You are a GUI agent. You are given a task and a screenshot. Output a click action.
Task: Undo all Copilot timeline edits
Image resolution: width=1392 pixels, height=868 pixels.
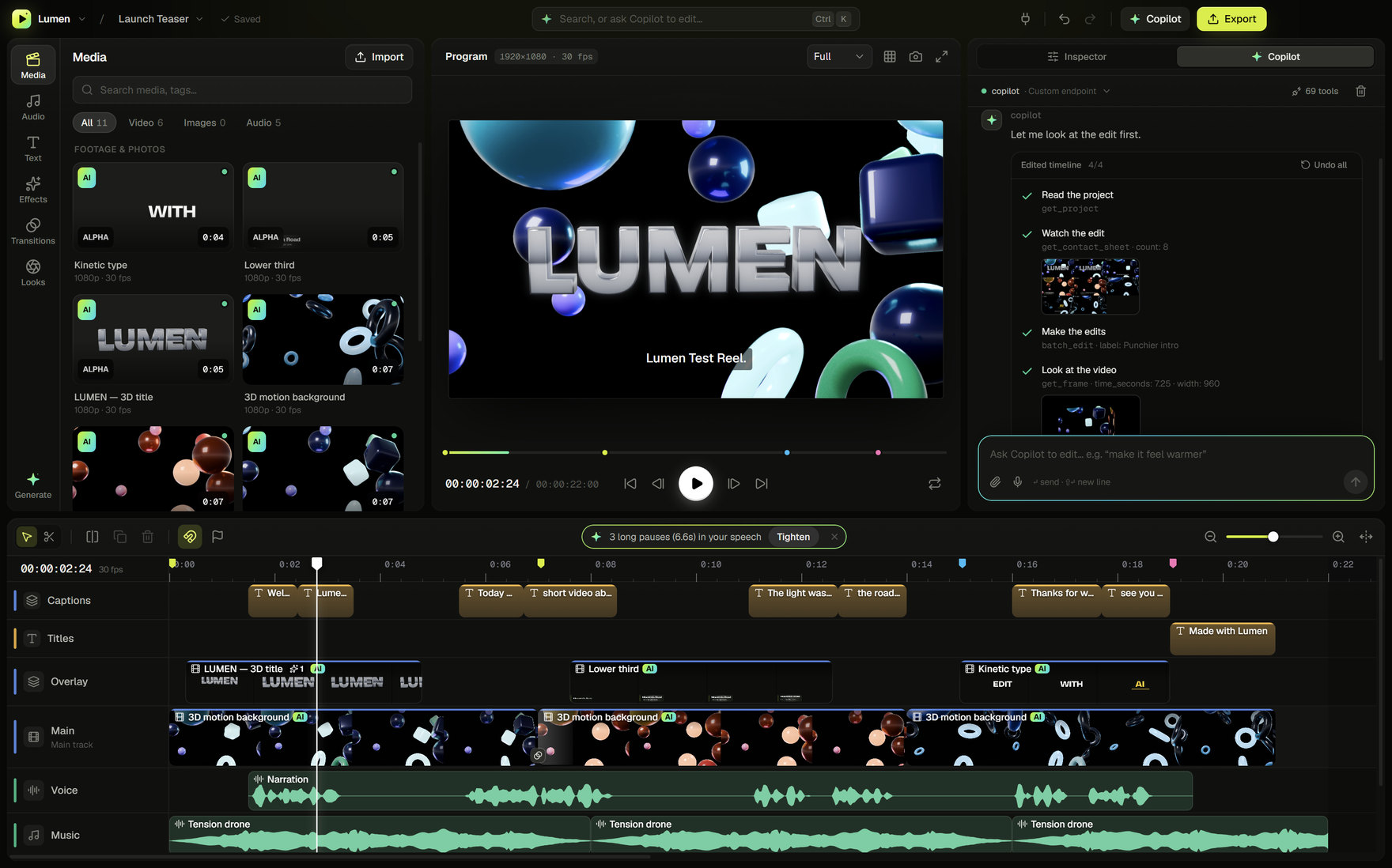1324,165
